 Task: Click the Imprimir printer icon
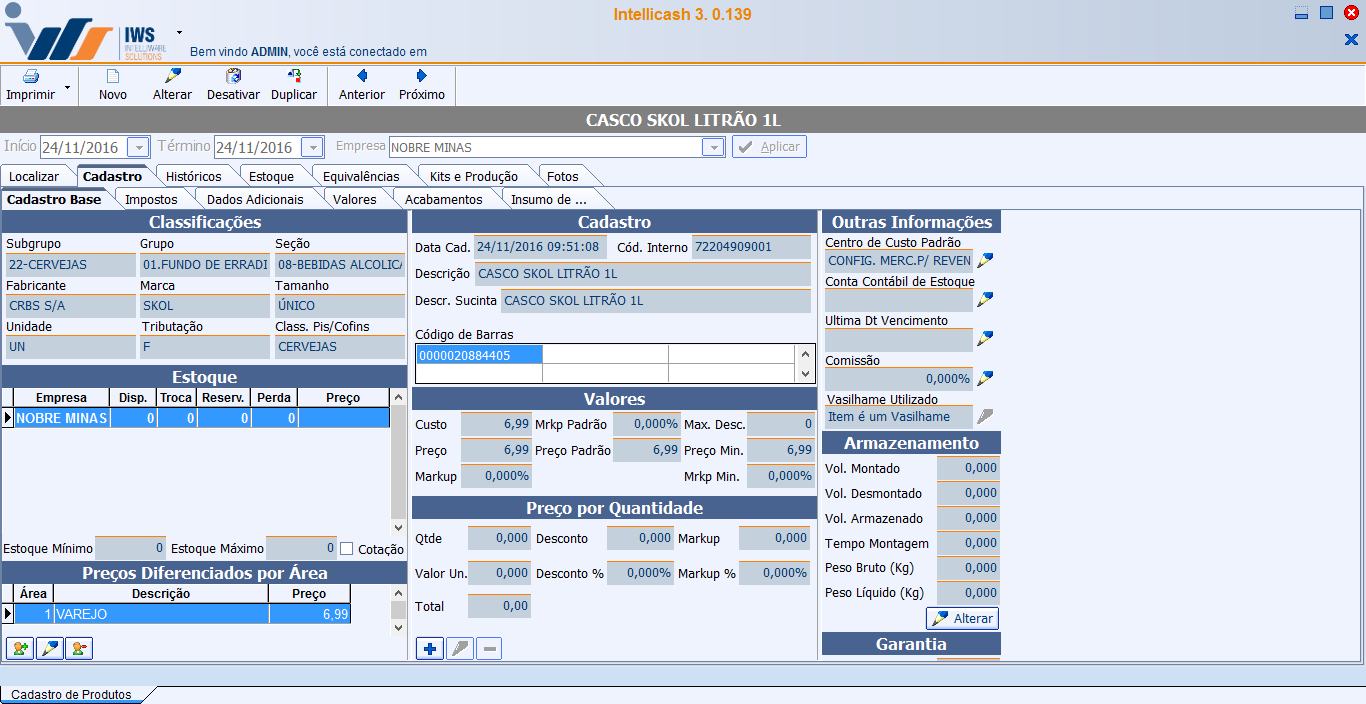point(31,77)
